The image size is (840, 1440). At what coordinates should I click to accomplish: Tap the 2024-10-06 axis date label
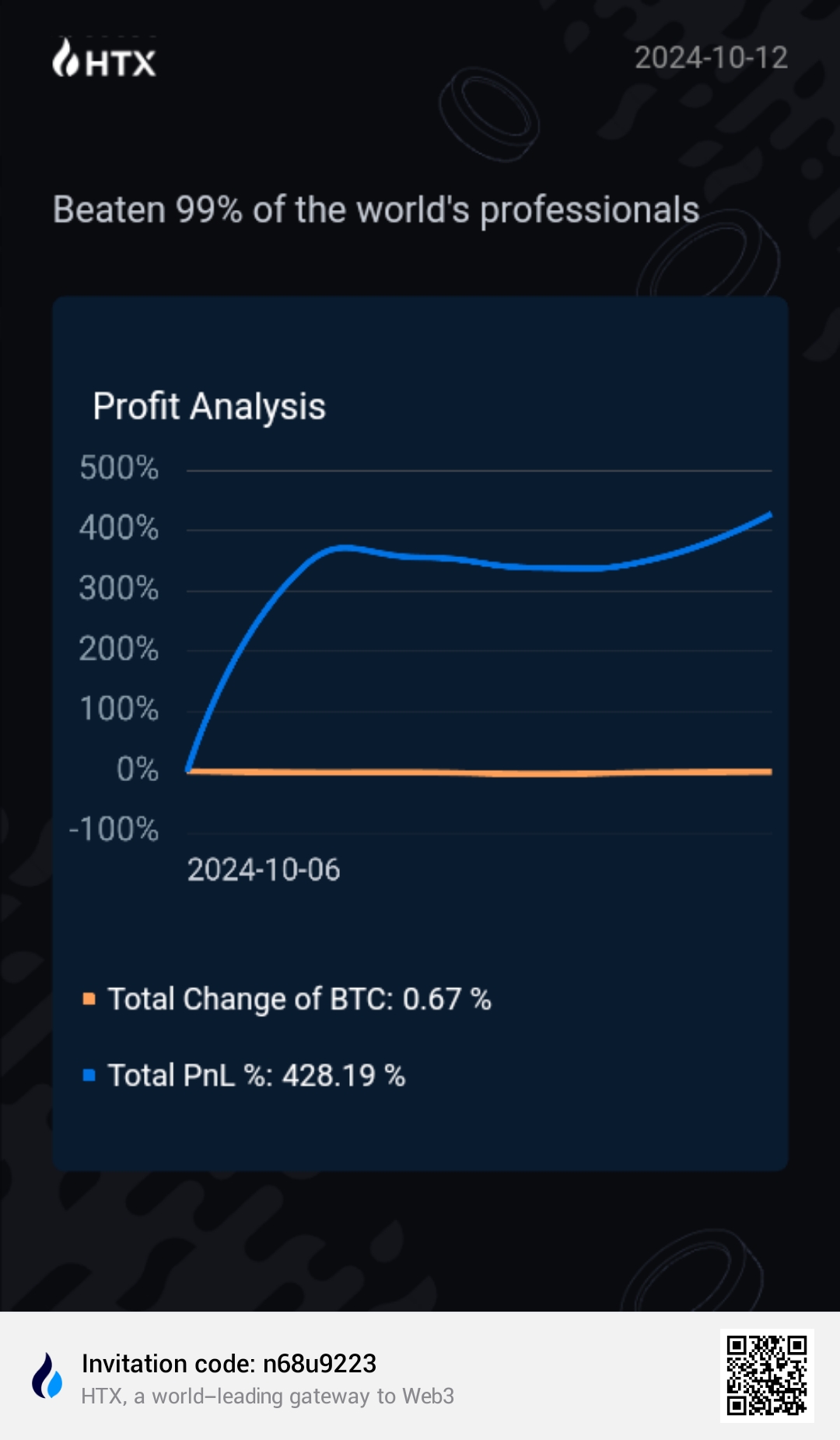pos(264,870)
